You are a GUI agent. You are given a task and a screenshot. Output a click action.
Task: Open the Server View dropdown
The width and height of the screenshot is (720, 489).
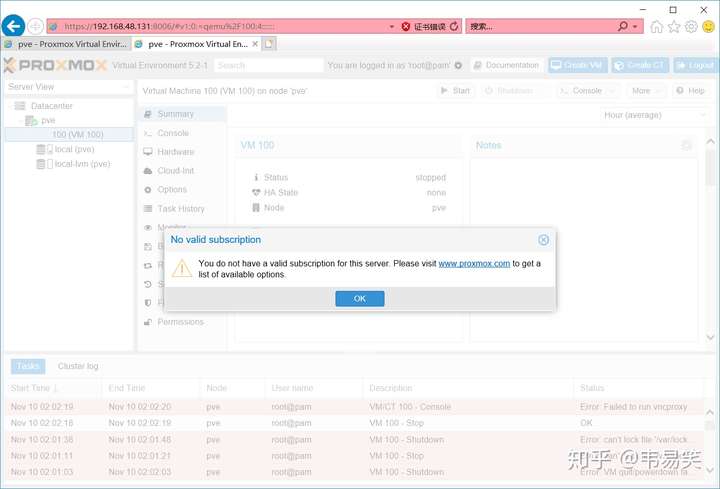coord(69,87)
